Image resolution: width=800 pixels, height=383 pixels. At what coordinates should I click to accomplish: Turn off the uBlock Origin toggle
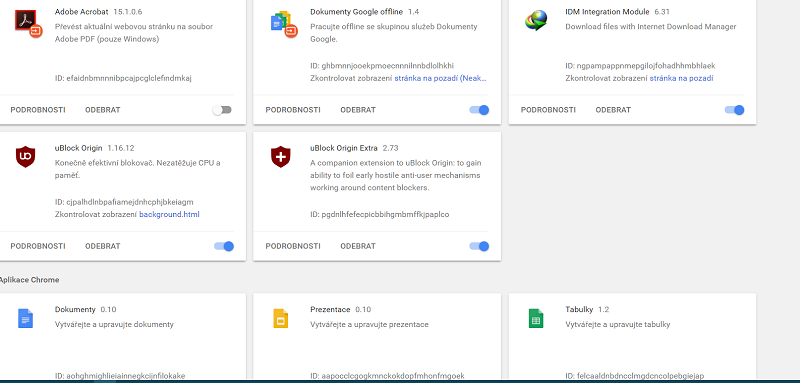(224, 246)
